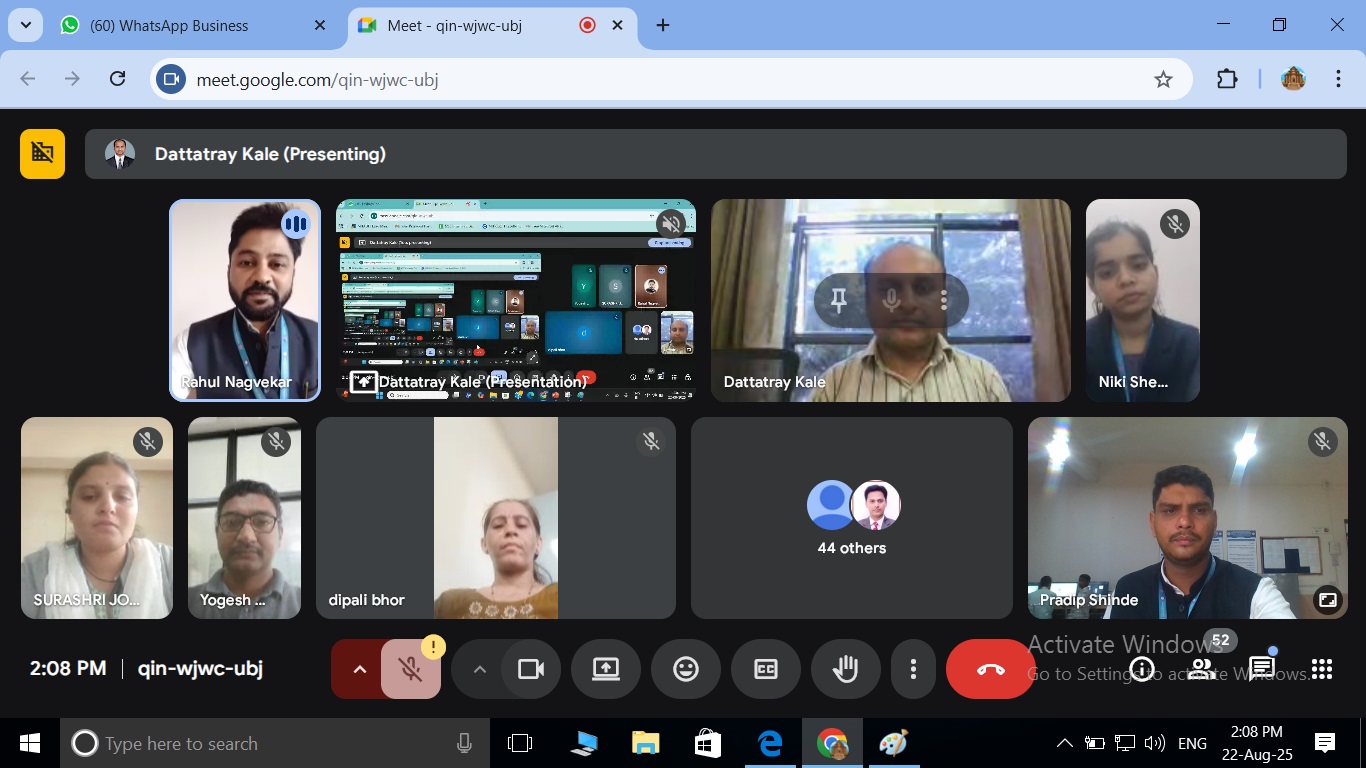
Task: Open the Chrome tab search dropdown
Action: click(x=25, y=25)
